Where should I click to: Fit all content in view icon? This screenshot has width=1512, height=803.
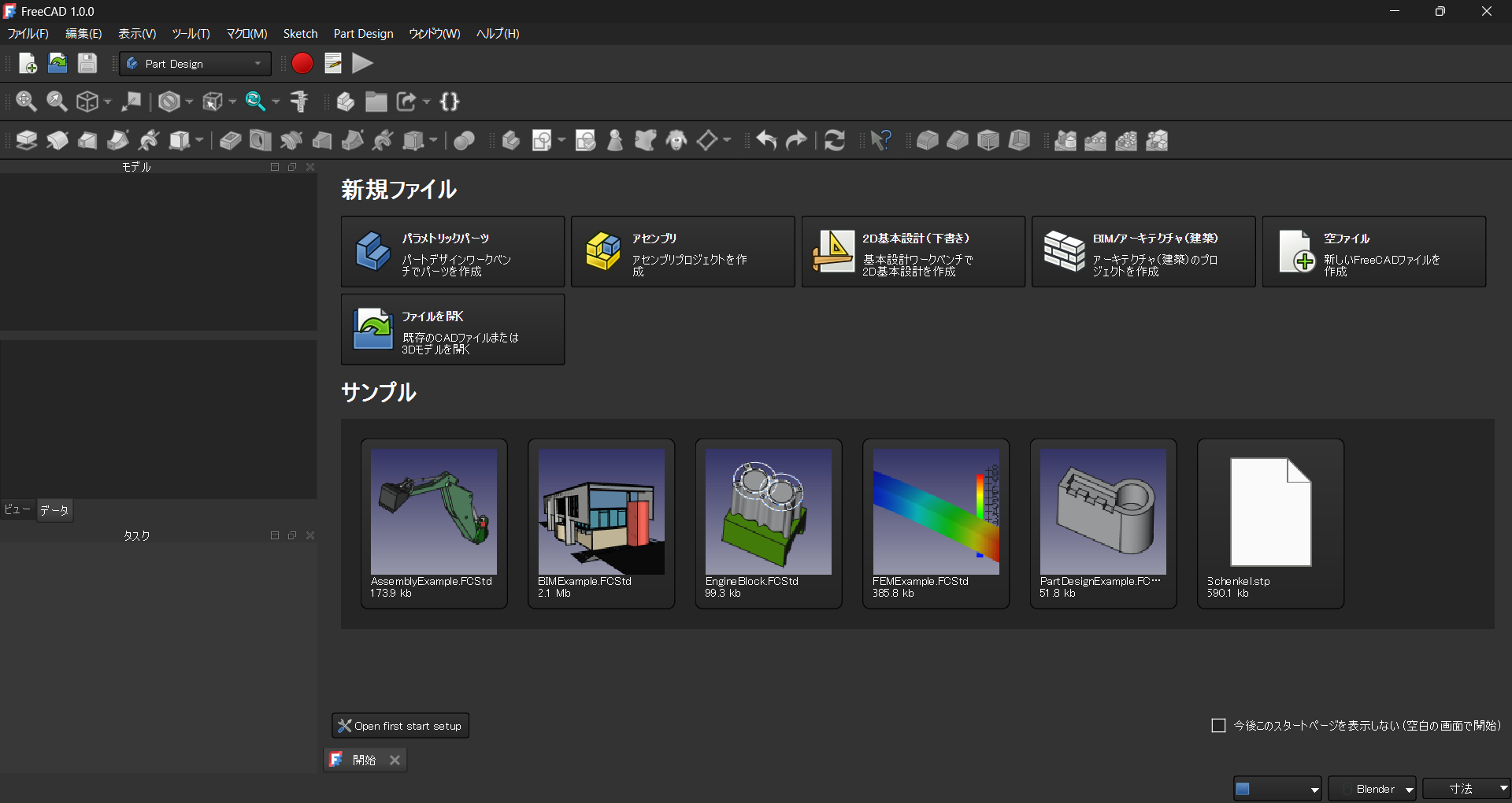click(26, 102)
